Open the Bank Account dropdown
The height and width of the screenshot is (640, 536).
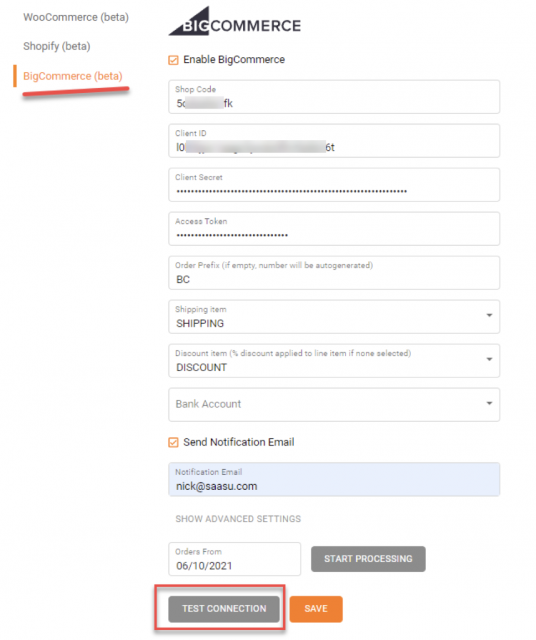(334, 405)
